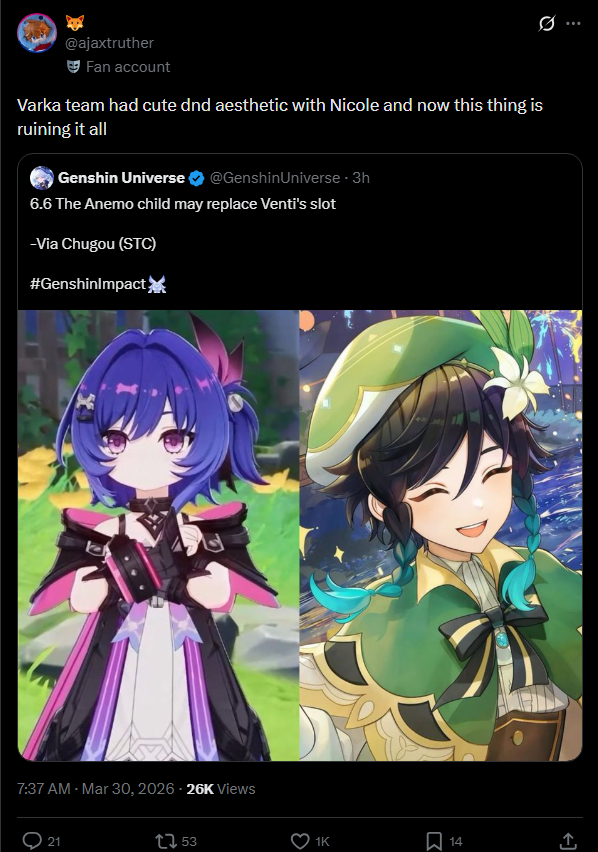
Task: Click the Grok slash-circle icon
Action: [546, 23]
